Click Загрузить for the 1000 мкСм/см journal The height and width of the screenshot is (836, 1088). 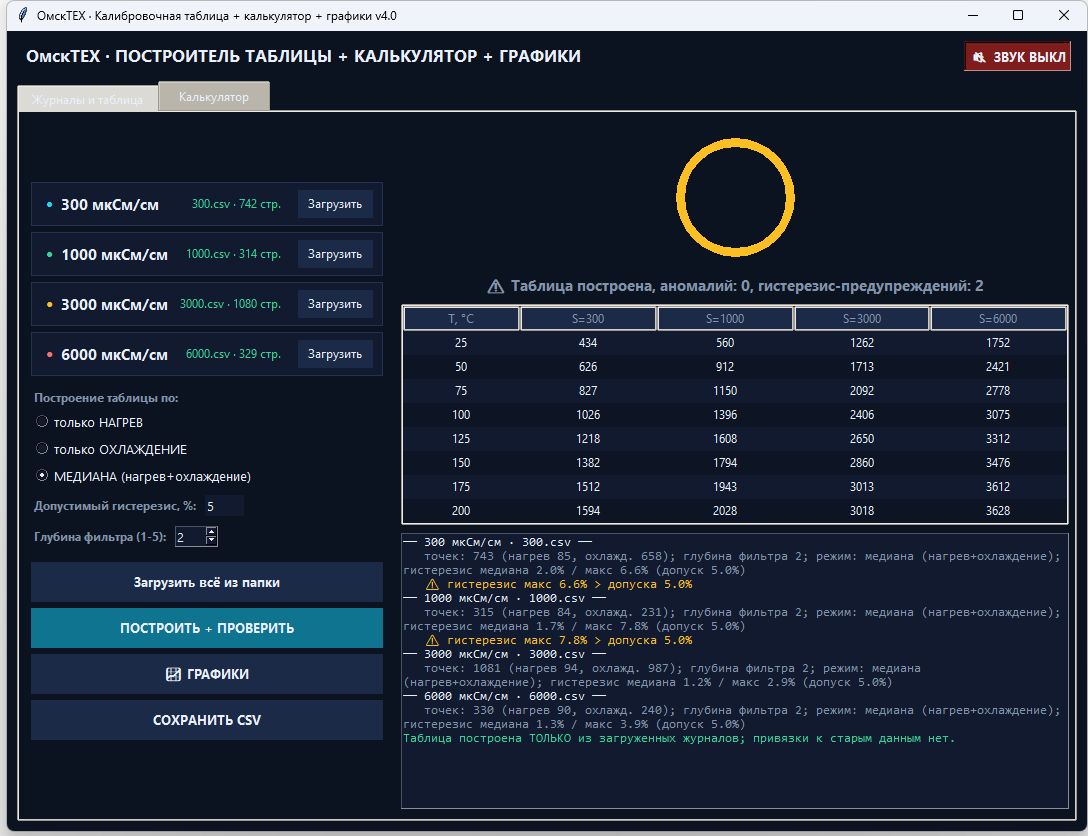coord(335,254)
